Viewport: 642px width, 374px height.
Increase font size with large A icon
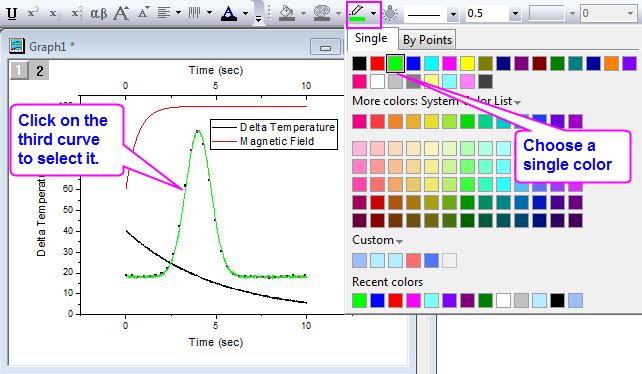click(121, 13)
